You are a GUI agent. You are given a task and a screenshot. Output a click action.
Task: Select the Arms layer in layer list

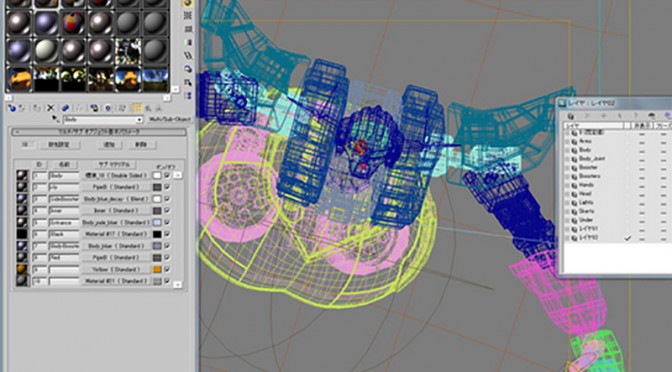(x=585, y=141)
